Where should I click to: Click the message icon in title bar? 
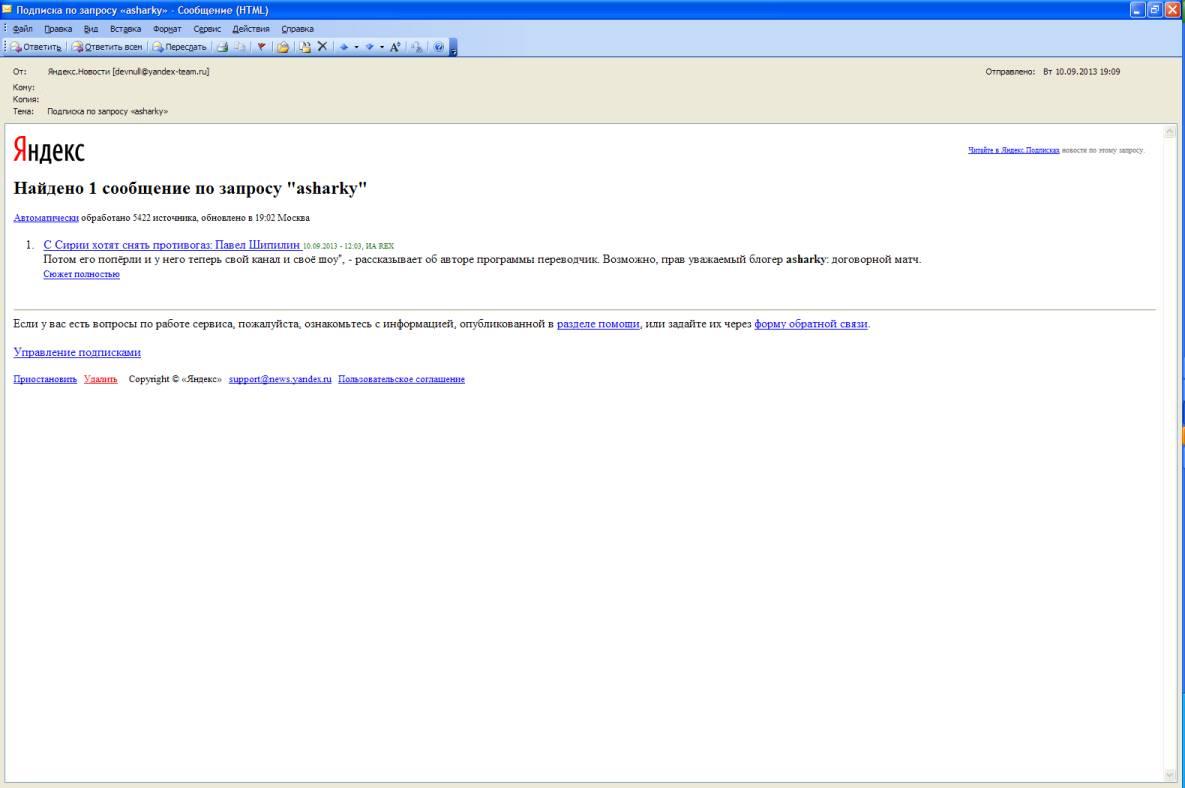(7, 9)
